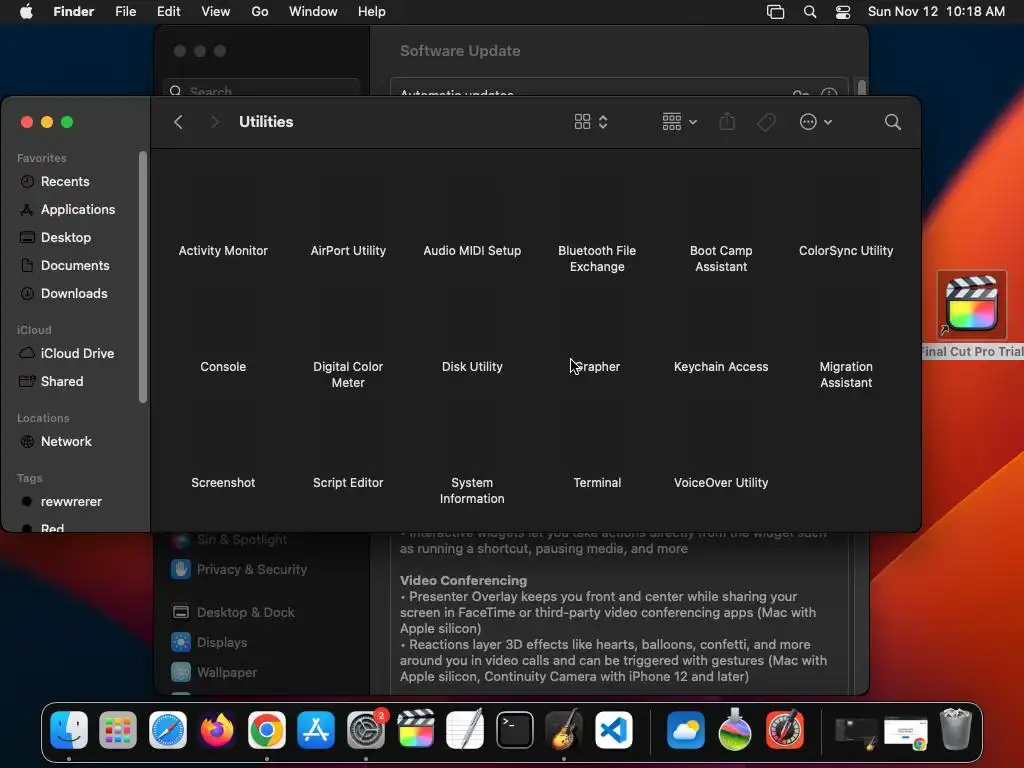The image size is (1024, 768).
Task: Click the Finder sidebar scrollbar
Action: coord(143,277)
